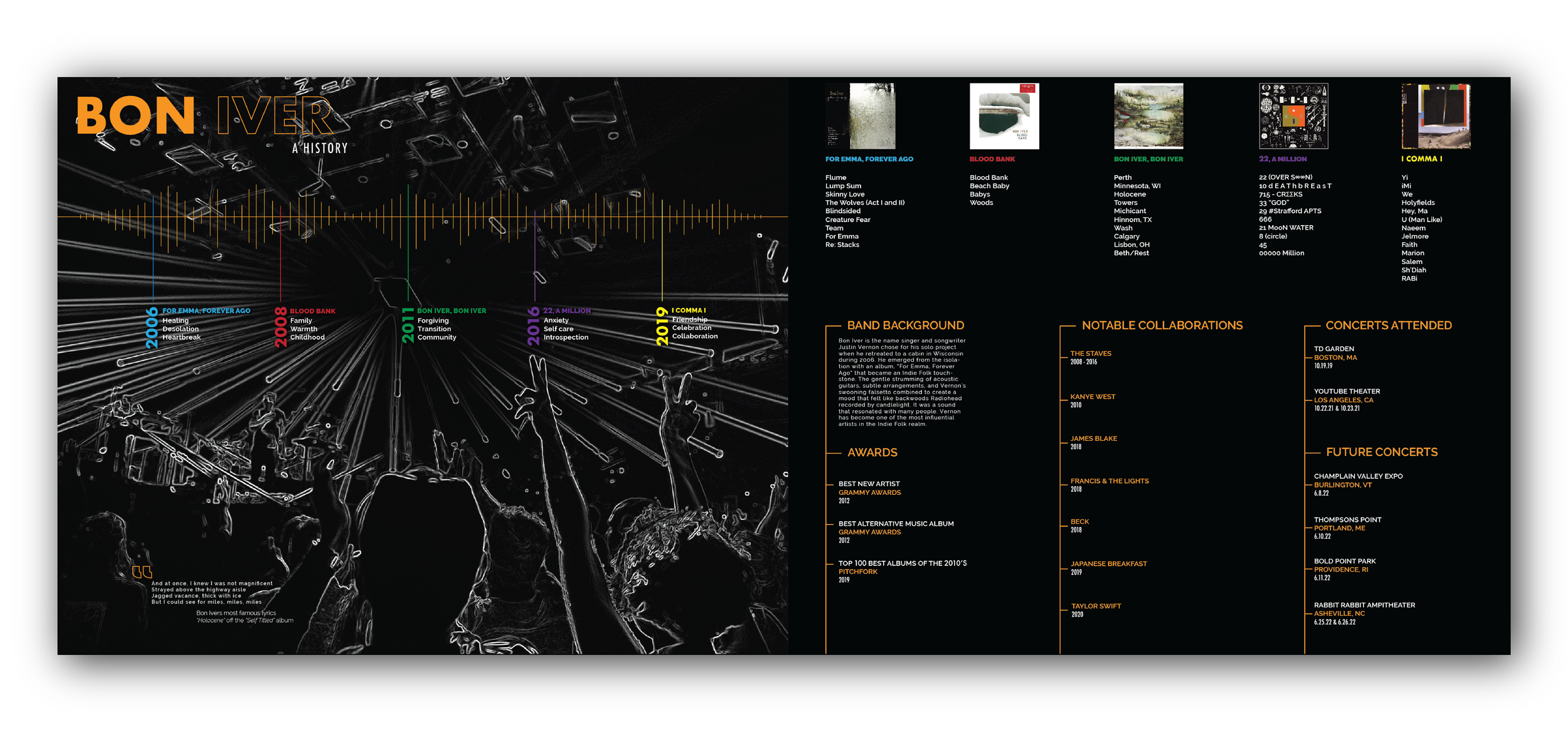Click the CHAMPLAIN VALLEY EXPO concert entry

pyautogui.click(x=1358, y=485)
